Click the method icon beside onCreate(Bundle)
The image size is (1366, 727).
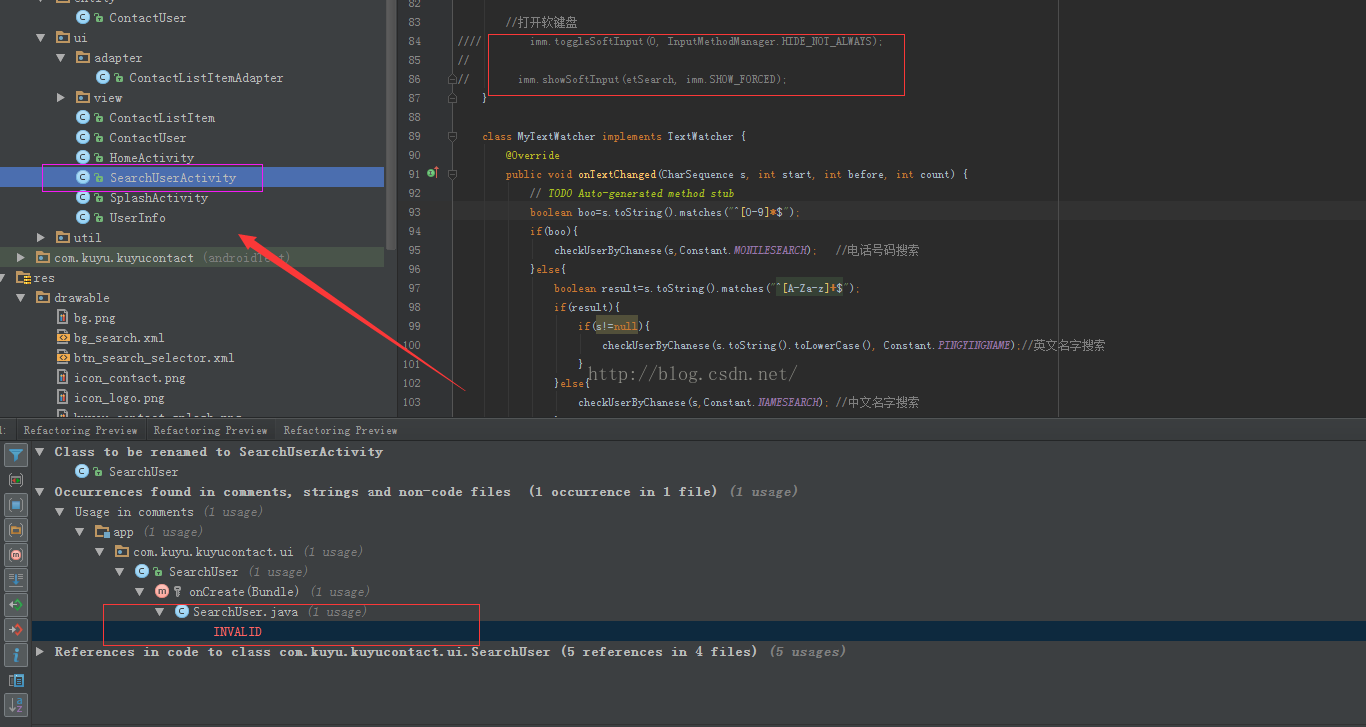(x=162, y=592)
